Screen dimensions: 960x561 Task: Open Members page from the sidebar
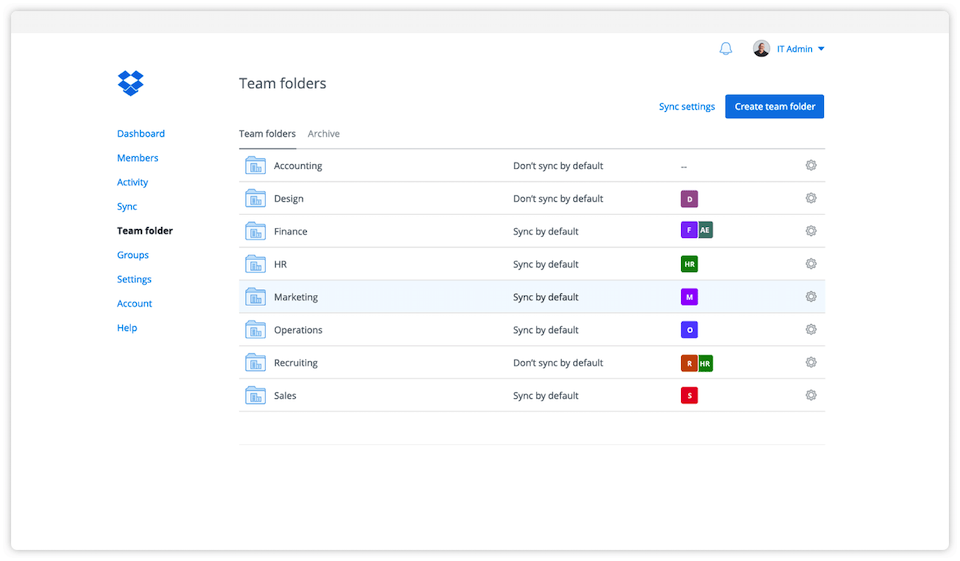[x=138, y=158]
